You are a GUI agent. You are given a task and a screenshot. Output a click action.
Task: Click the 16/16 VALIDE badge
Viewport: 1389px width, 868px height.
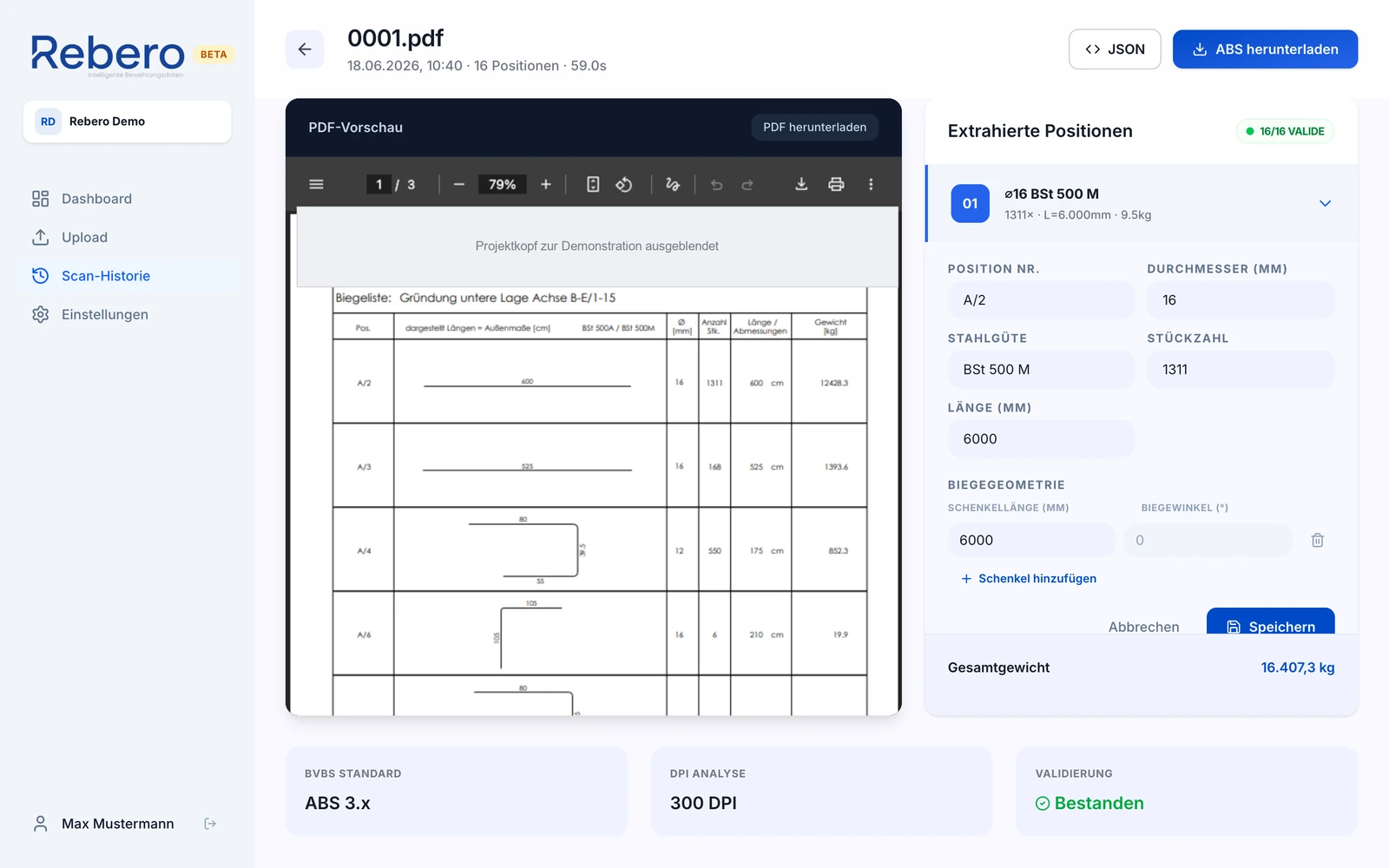coord(1285,131)
